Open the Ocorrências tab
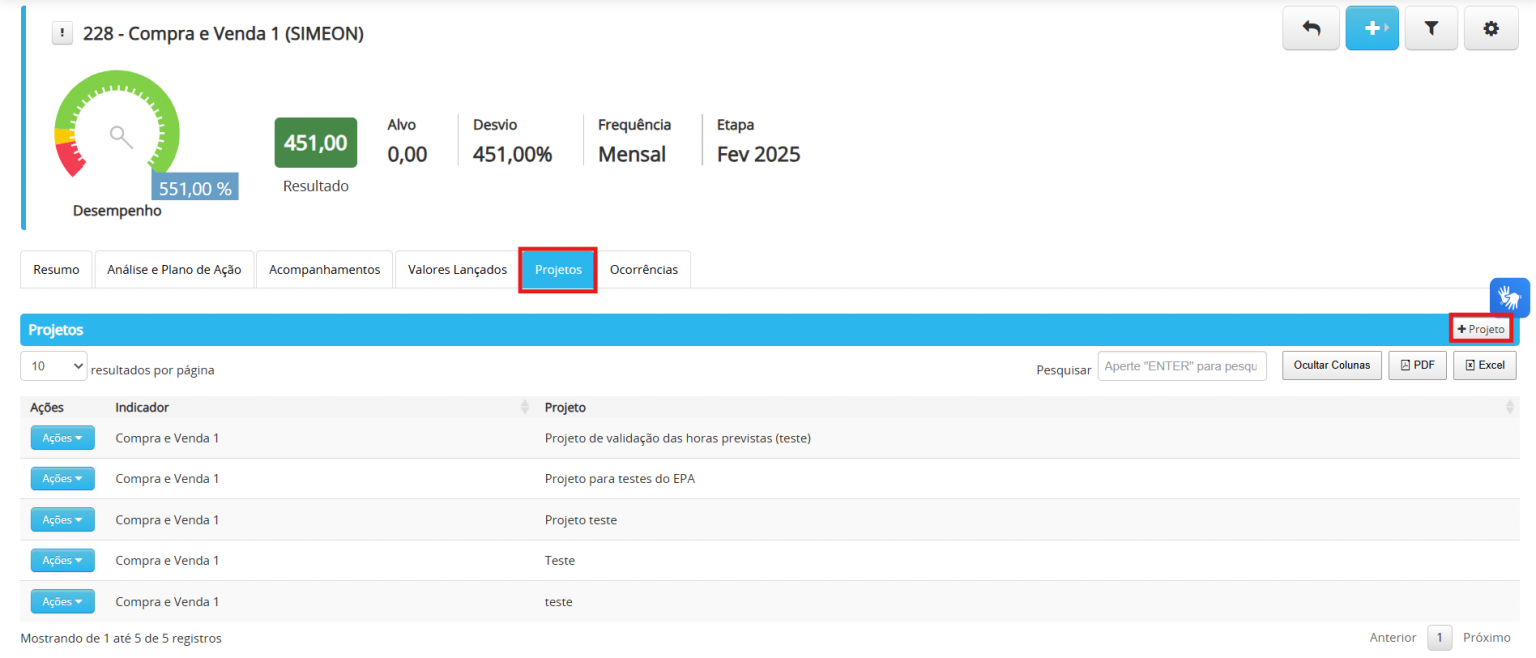1536x658 pixels. 644,270
